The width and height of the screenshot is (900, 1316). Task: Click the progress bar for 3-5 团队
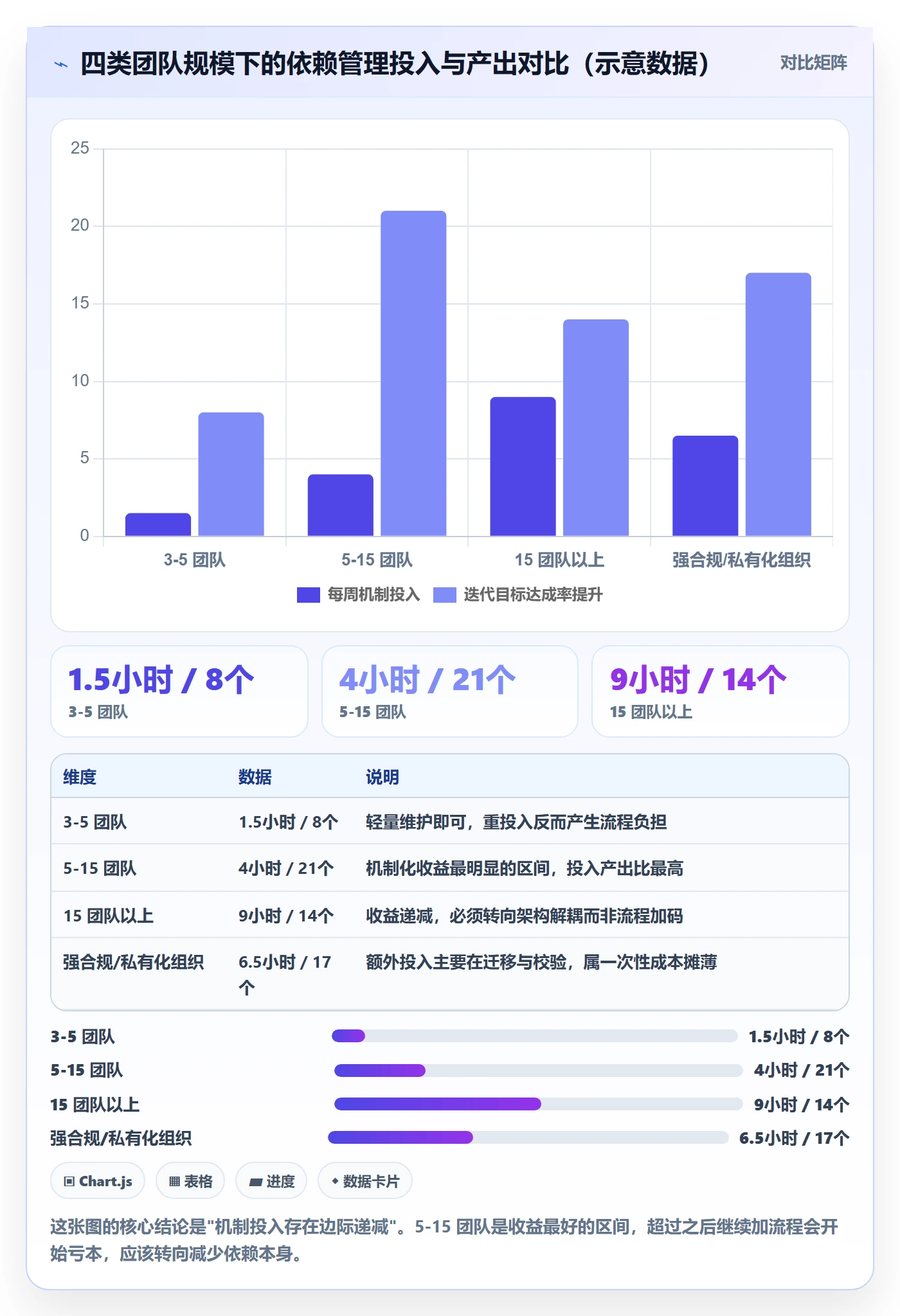[x=534, y=1036]
